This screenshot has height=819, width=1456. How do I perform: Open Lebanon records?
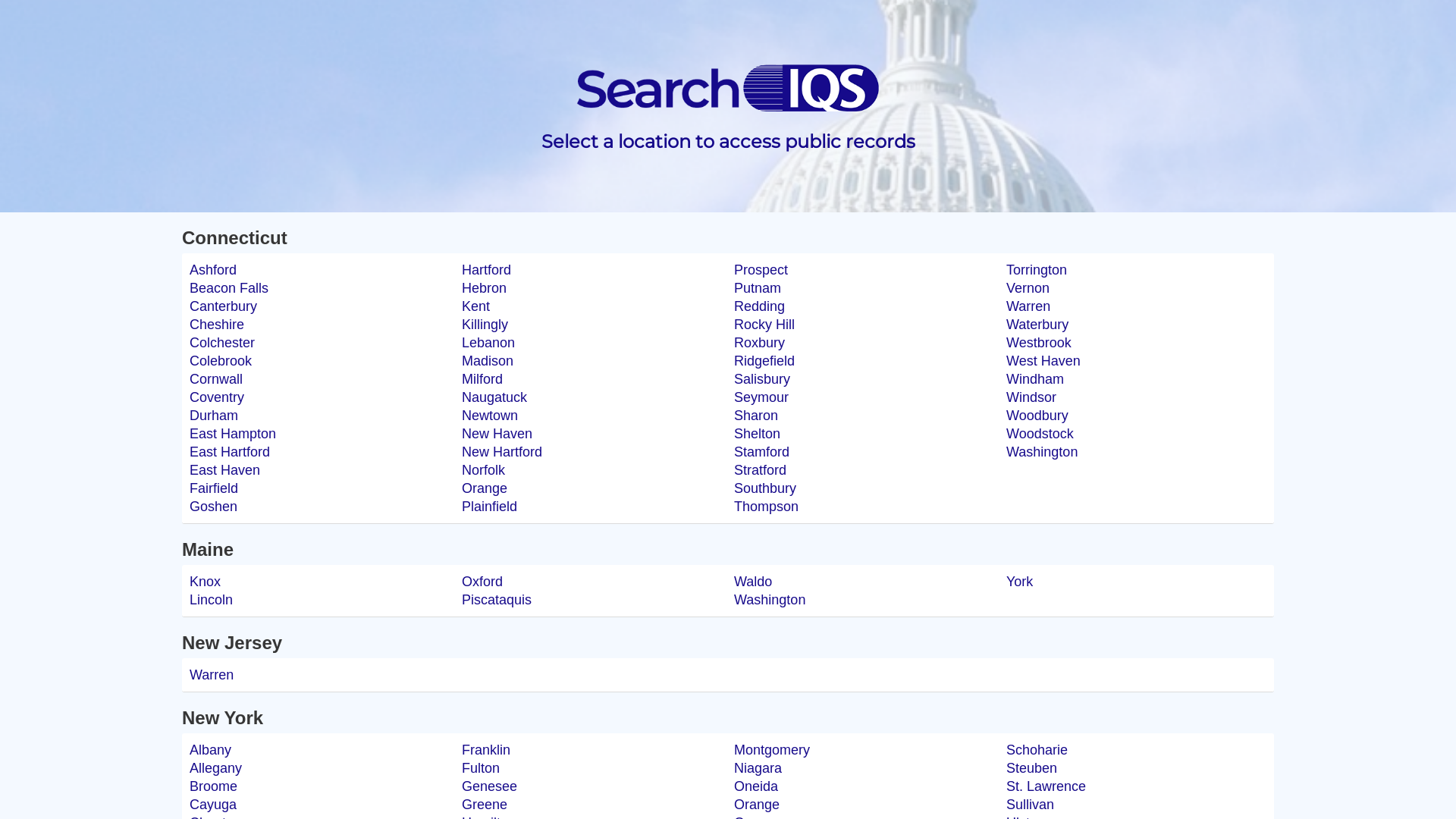tap(488, 343)
